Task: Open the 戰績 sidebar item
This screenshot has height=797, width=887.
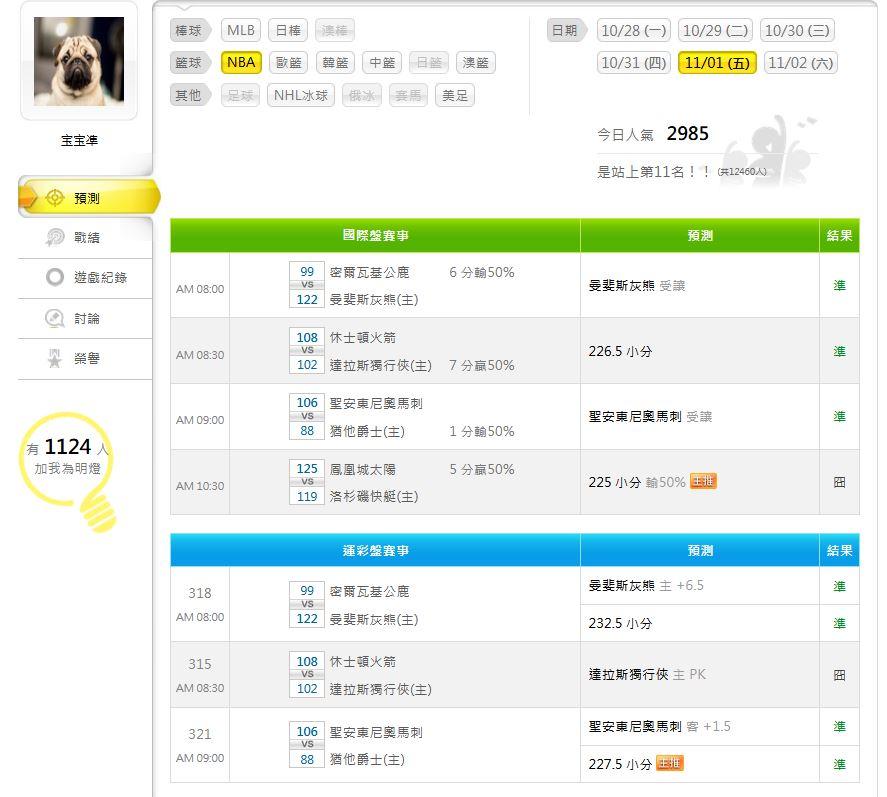Action: coord(85,238)
